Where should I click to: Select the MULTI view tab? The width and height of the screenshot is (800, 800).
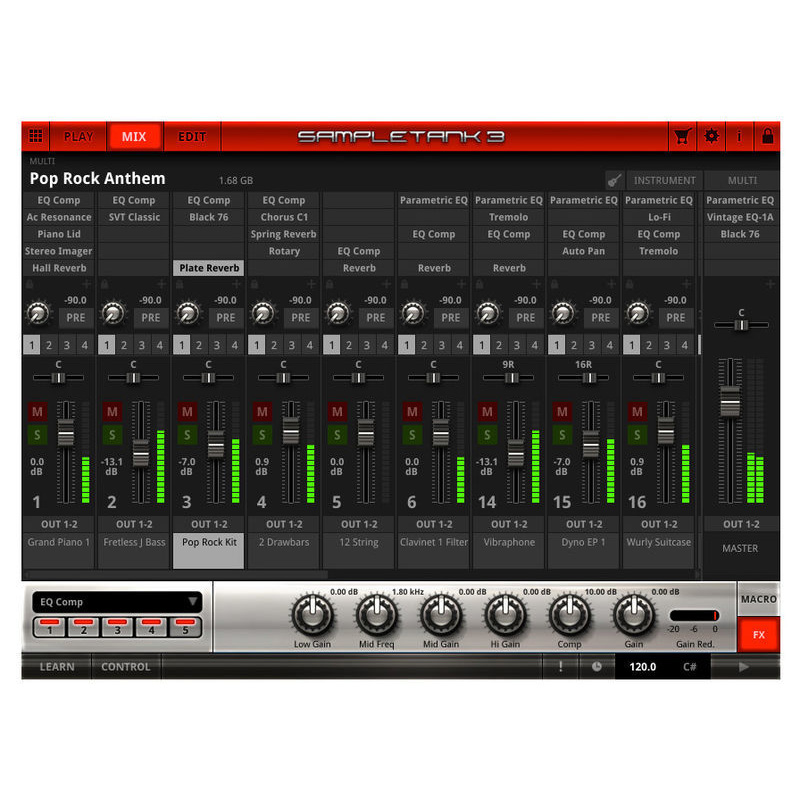point(742,180)
